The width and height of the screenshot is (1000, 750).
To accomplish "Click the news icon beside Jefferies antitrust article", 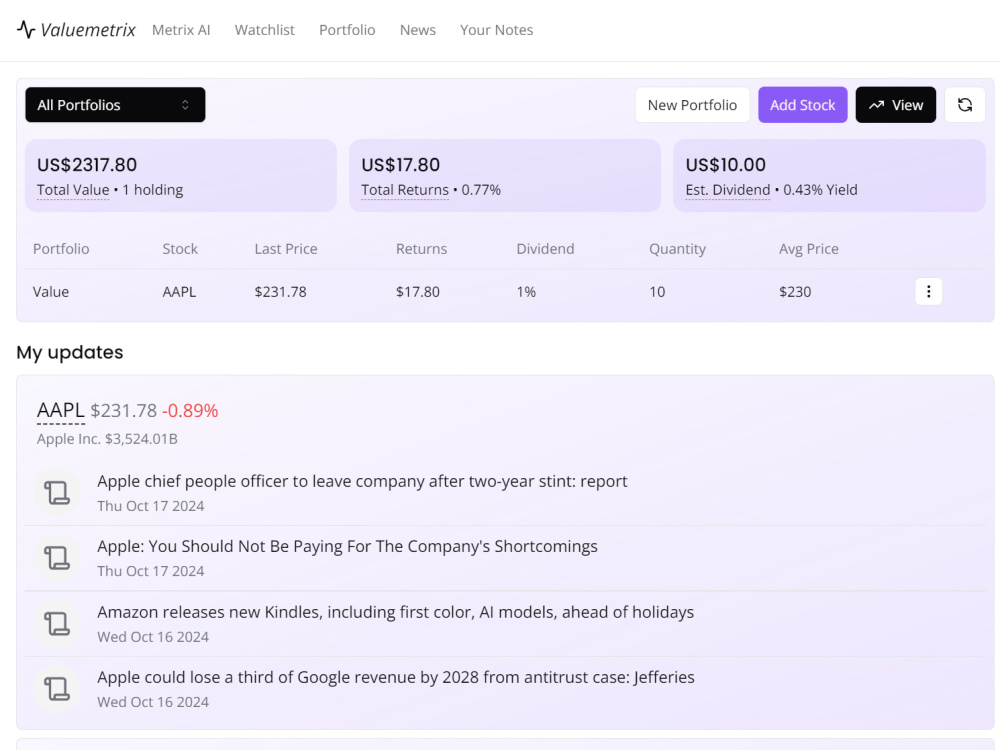I will tap(57, 689).
